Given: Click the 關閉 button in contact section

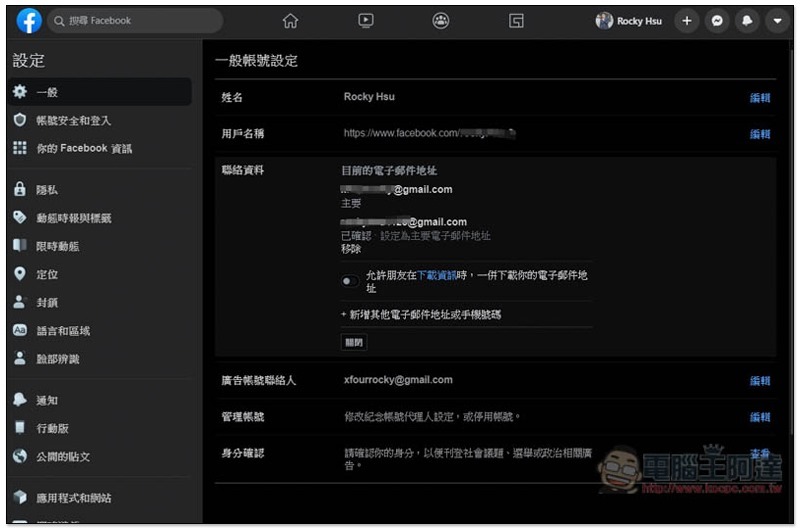Looking at the screenshot, I should pyautogui.click(x=354, y=342).
